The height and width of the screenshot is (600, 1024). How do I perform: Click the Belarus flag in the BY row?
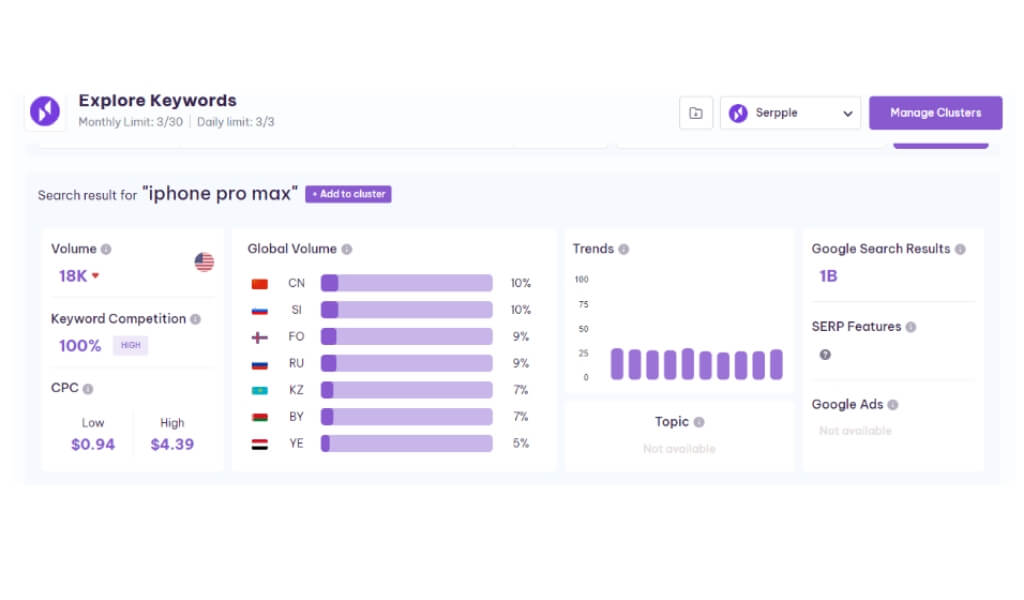pyautogui.click(x=260, y=417)
